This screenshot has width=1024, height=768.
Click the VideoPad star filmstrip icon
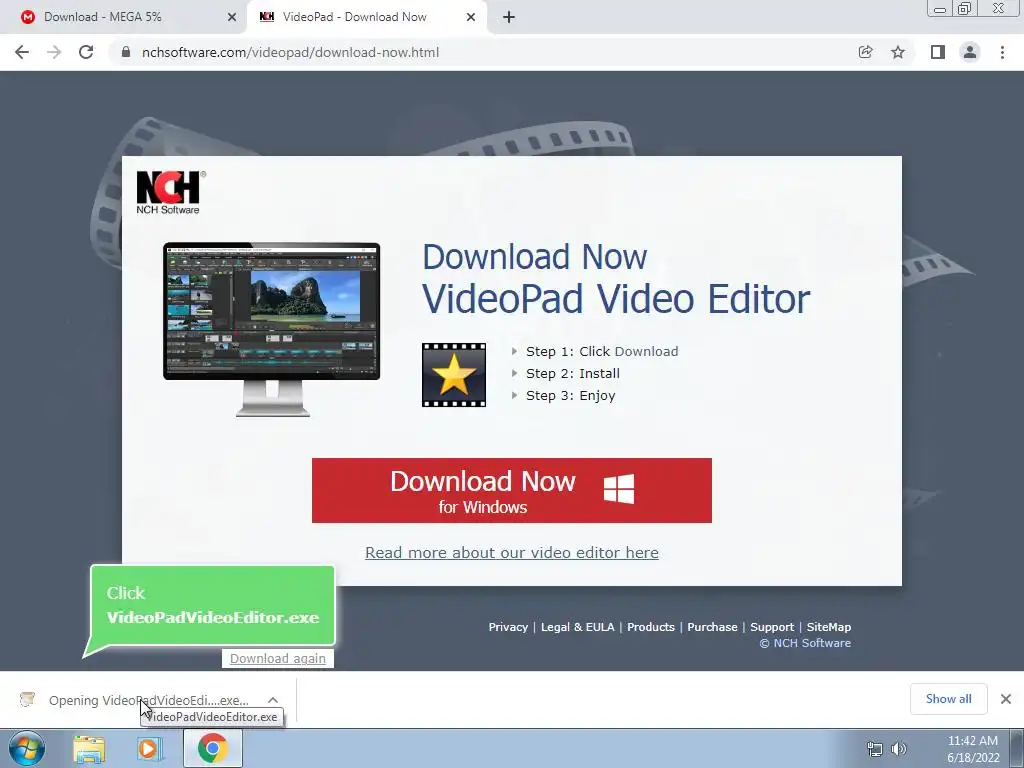click(x=454, y=375)
